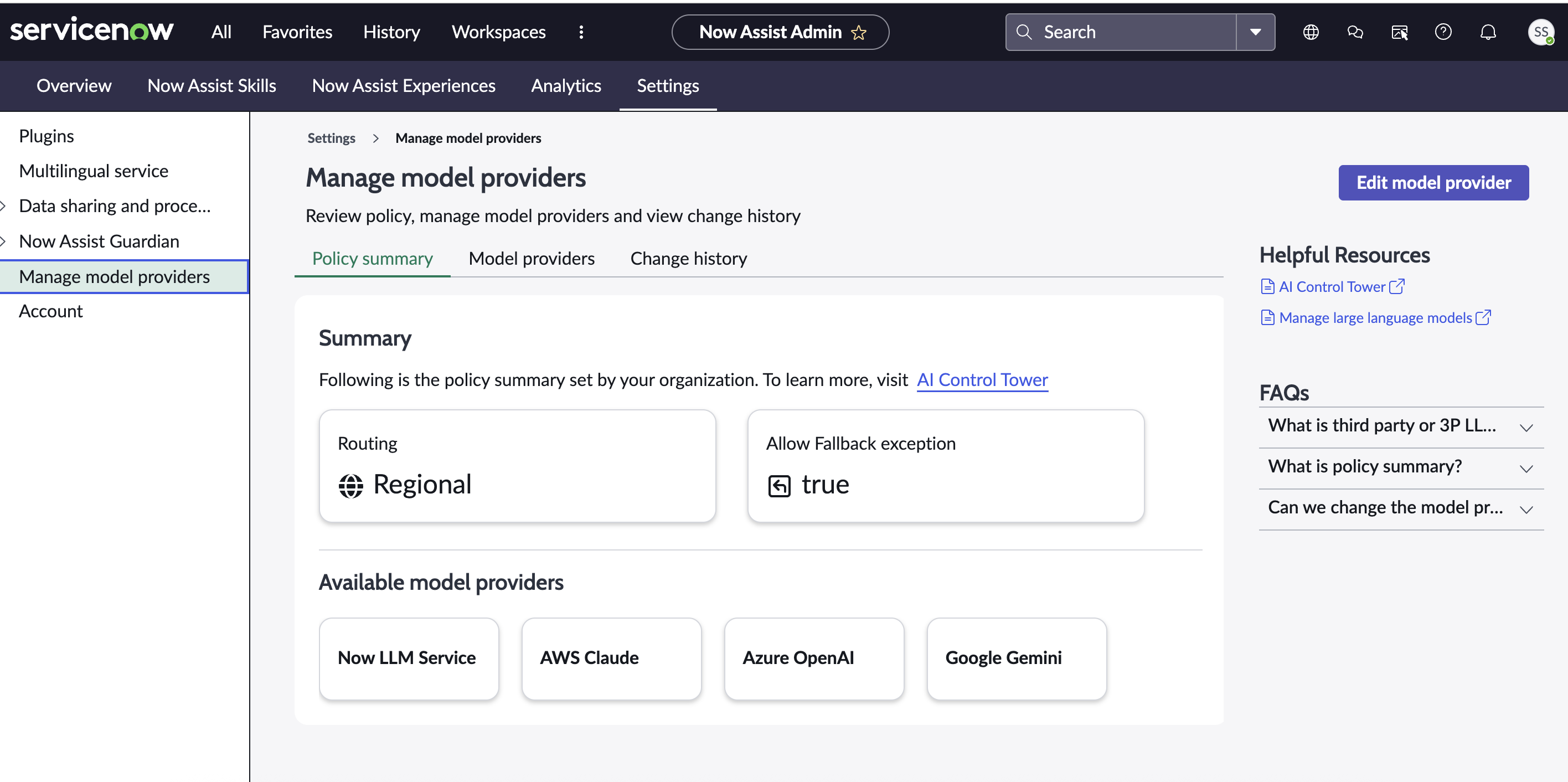Click the Allow Fallback exception card
Image resolution: width=1568 pixels, height=782 pixels.
click(x=945, y=465)
